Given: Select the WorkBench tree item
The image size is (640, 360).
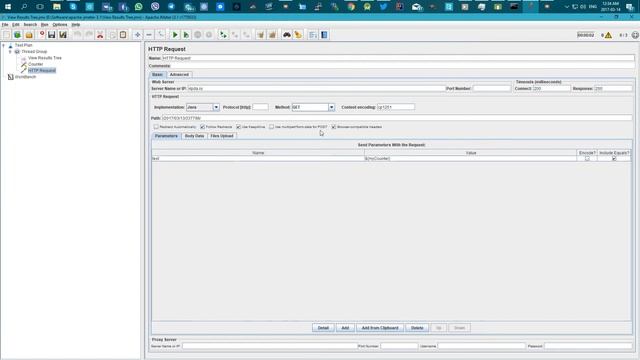Looking at the screenshot, I should [x=25, y=77].
